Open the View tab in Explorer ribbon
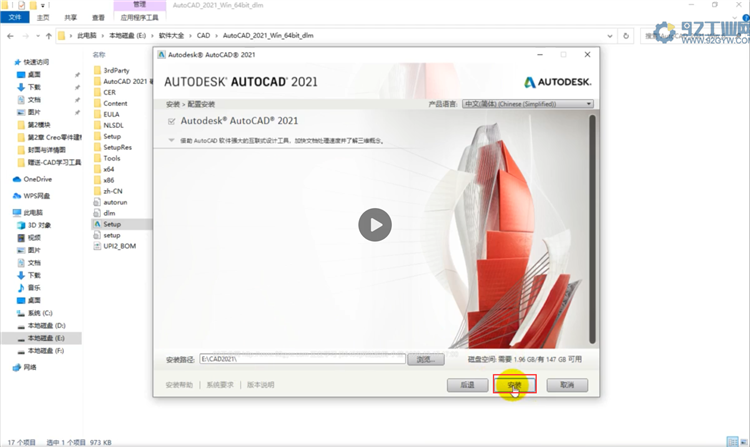The image size is (750, 447). (x=99, y=17)
